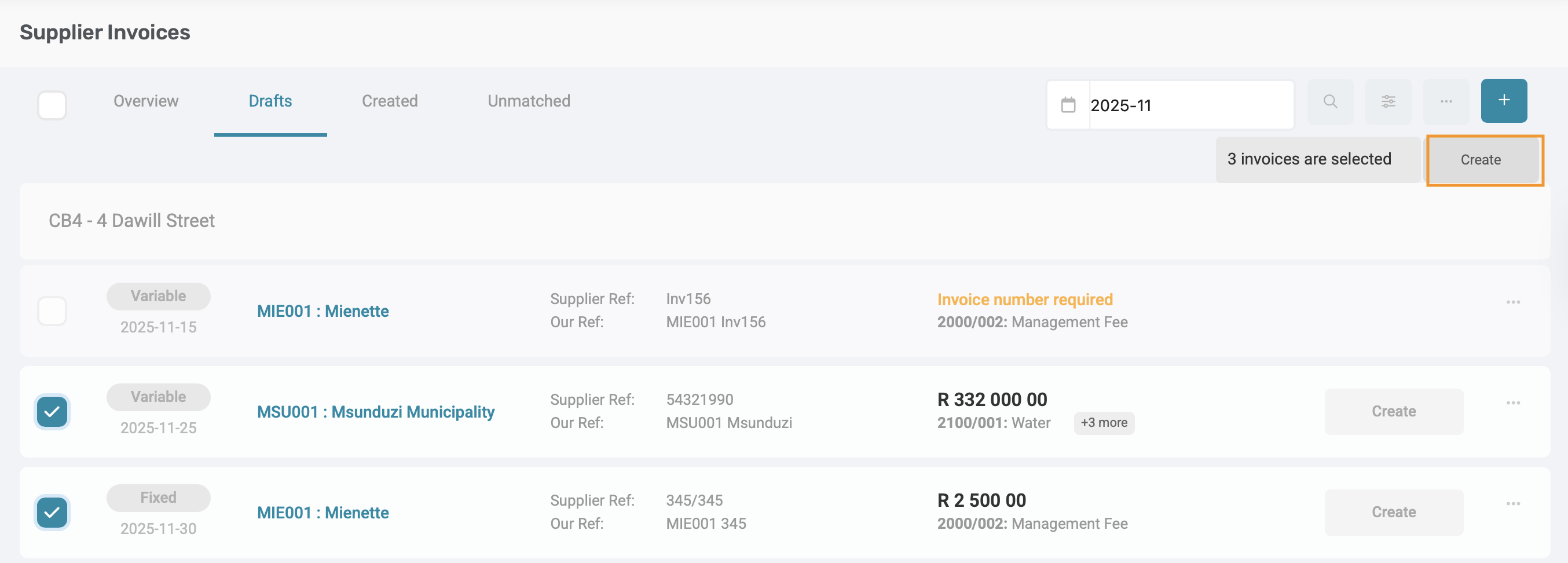Screen dimensions: 1568x563
Task: Click the 2025-11 date input field
Action: [1187, 105]
